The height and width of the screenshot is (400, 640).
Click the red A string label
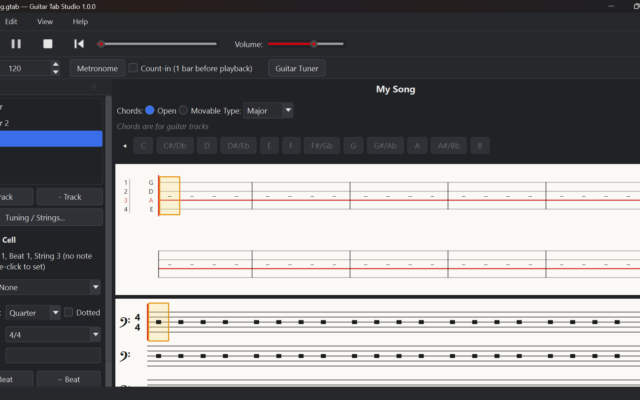click(151, 200)
